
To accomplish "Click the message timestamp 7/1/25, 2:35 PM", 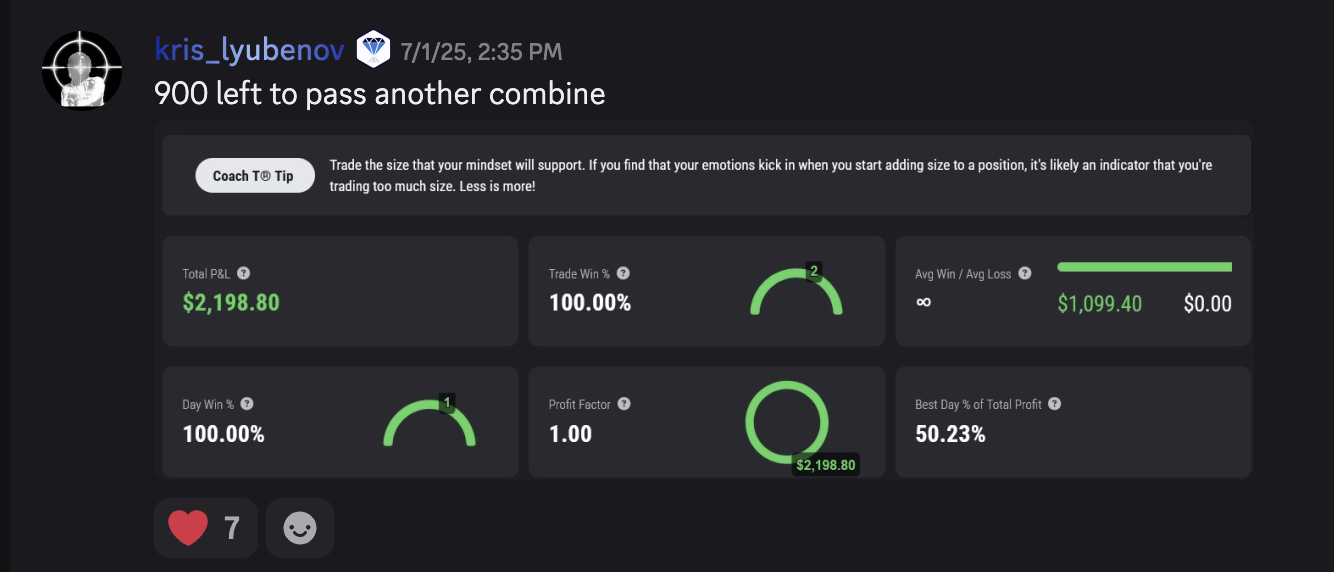I will point(481,49).
